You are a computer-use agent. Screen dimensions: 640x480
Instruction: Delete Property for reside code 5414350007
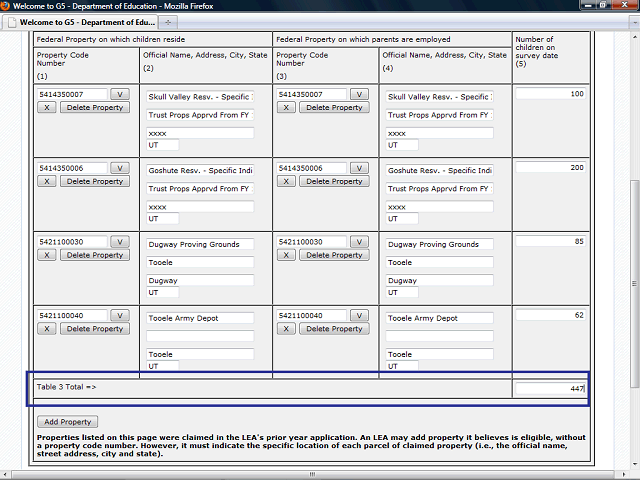tap(95, 107)
